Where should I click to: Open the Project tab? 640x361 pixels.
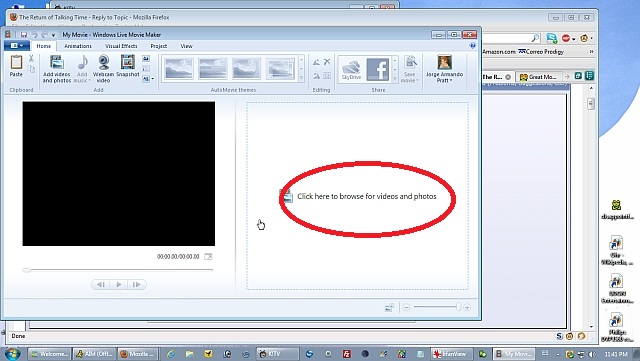(x=159, y=46)
